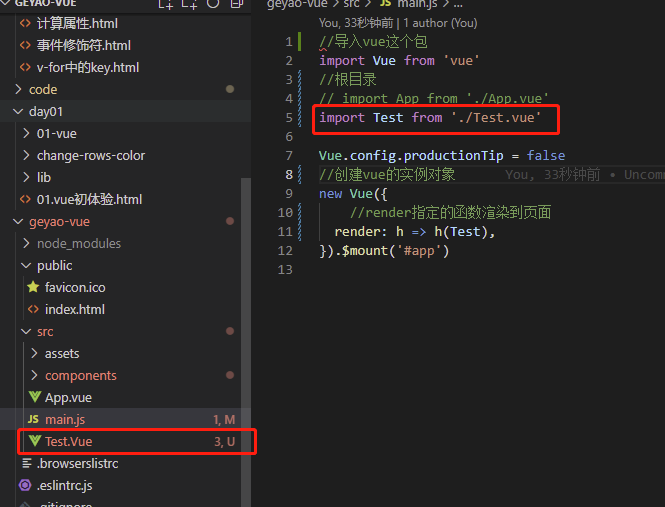The height and width of the screenshot is (507, 665).
Task: Expand the node_modules folder chevron
Action: coord(26,243)
